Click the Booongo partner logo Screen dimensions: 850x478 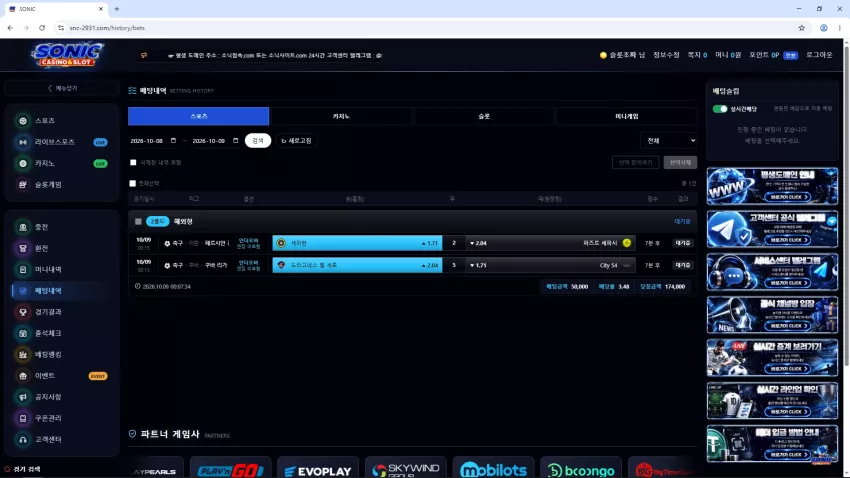click(x=581, y=470)
